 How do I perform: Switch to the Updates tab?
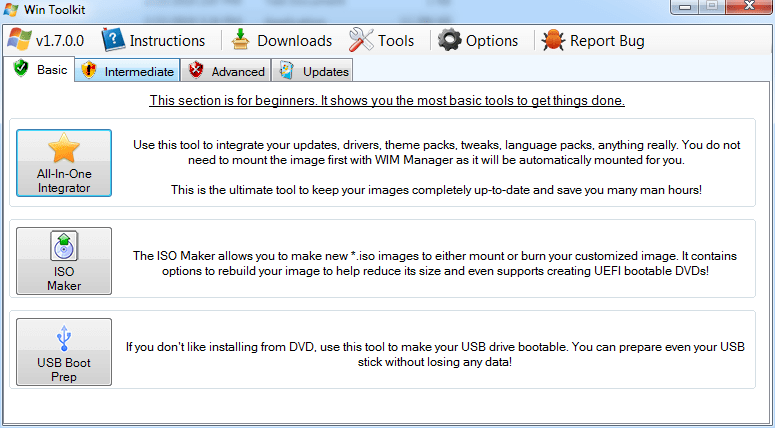tap(312, 71)
